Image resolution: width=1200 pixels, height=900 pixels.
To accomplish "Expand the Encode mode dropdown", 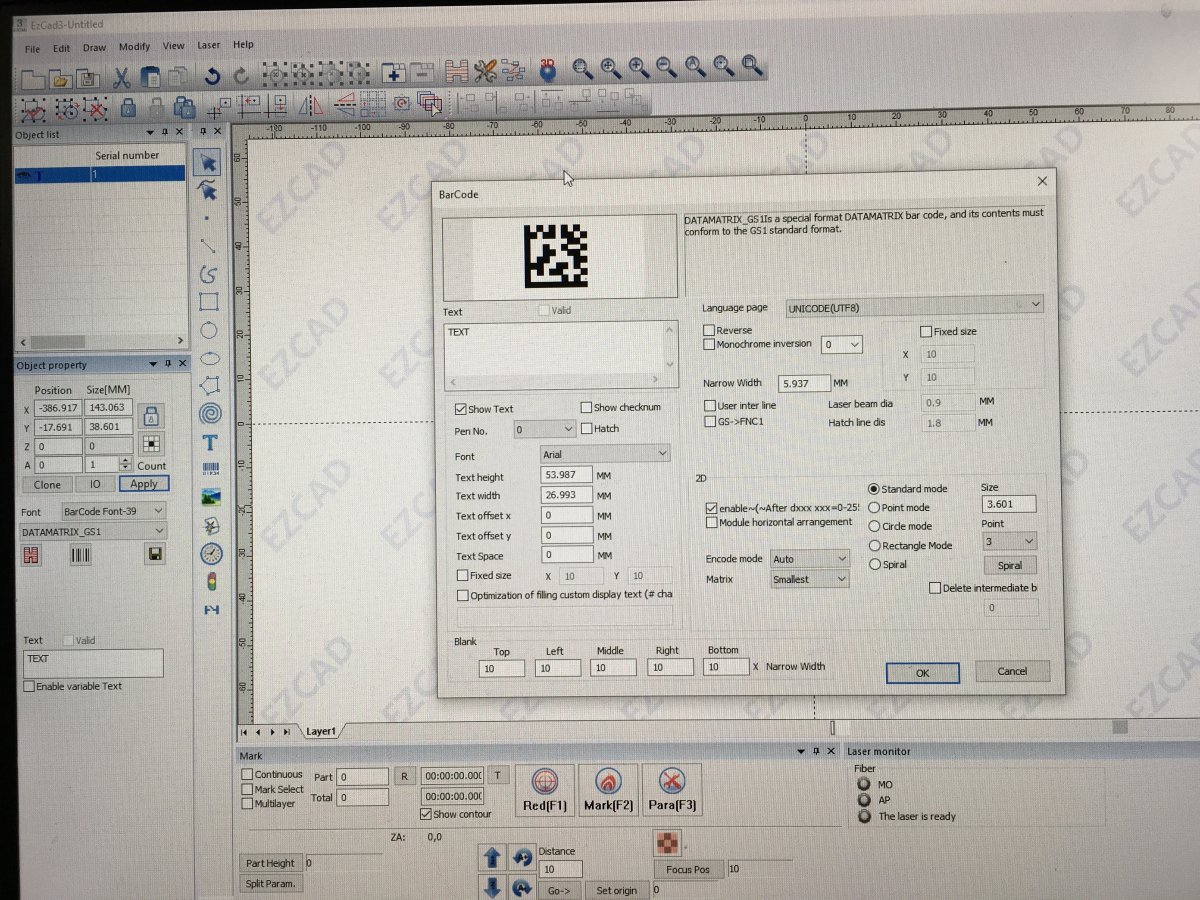I will point(809,559).
